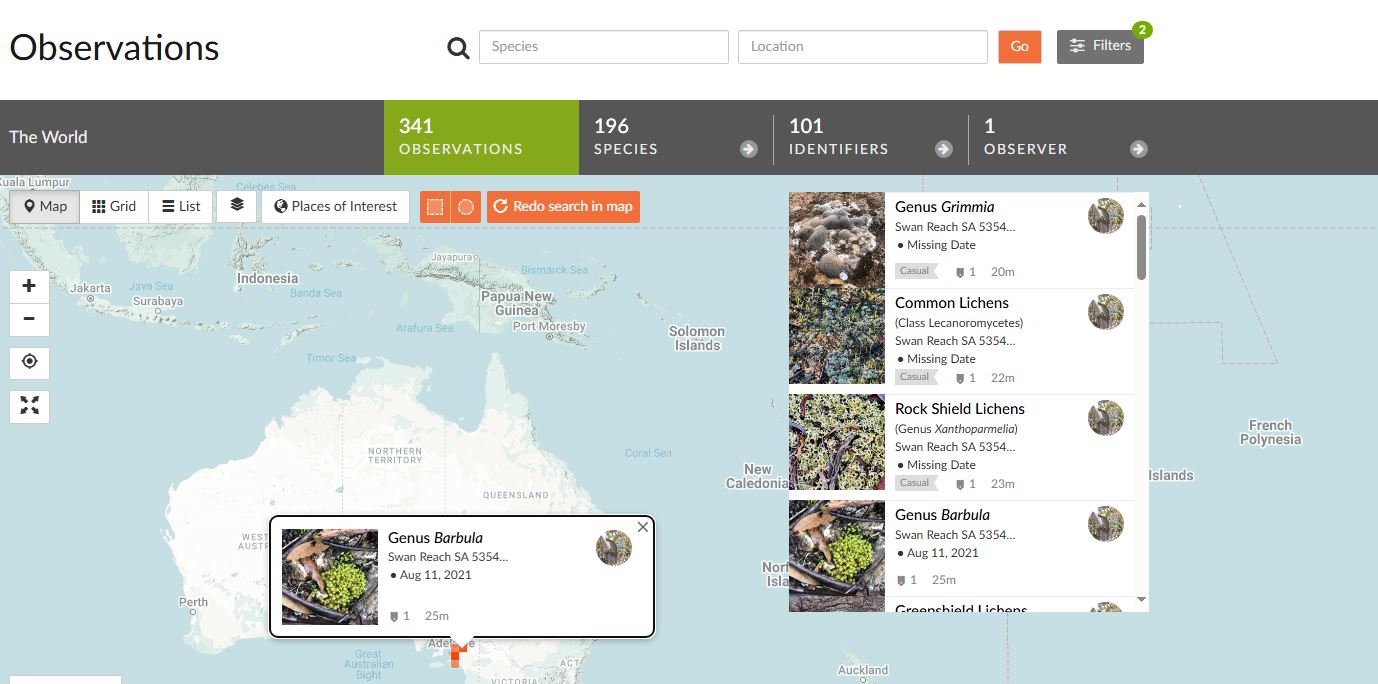Click the results list scrollbar up arrow
Viewport: 1378px width, 684px height.
[1141, 204]
